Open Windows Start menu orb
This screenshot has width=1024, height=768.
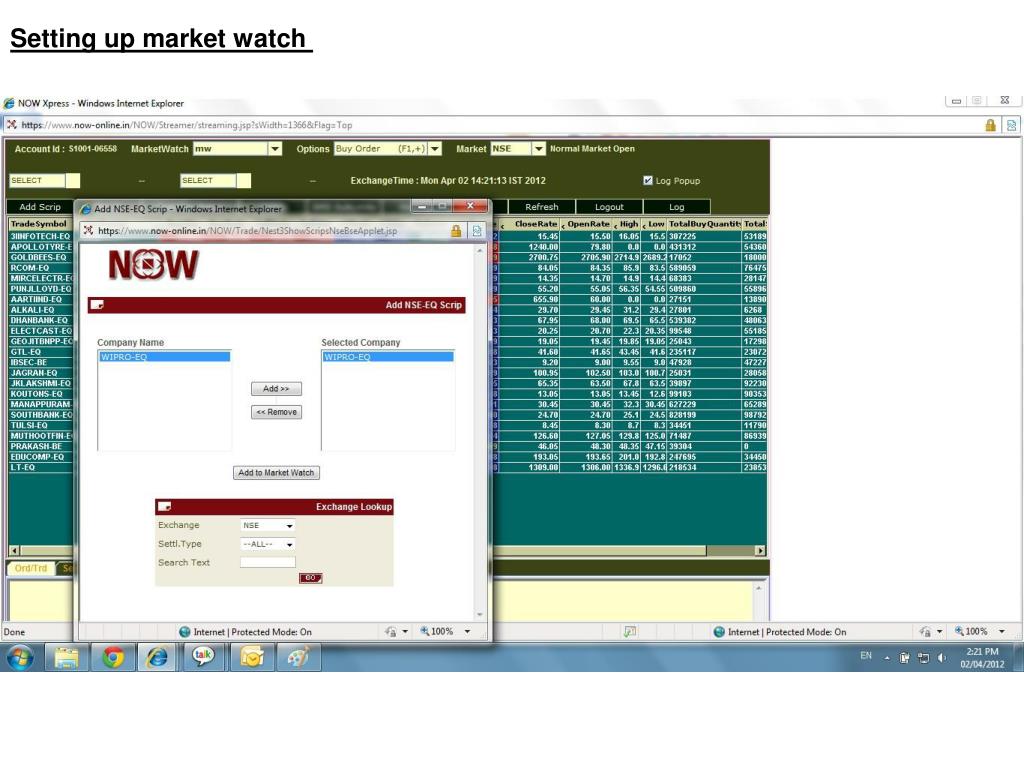[x=20, y=657]
